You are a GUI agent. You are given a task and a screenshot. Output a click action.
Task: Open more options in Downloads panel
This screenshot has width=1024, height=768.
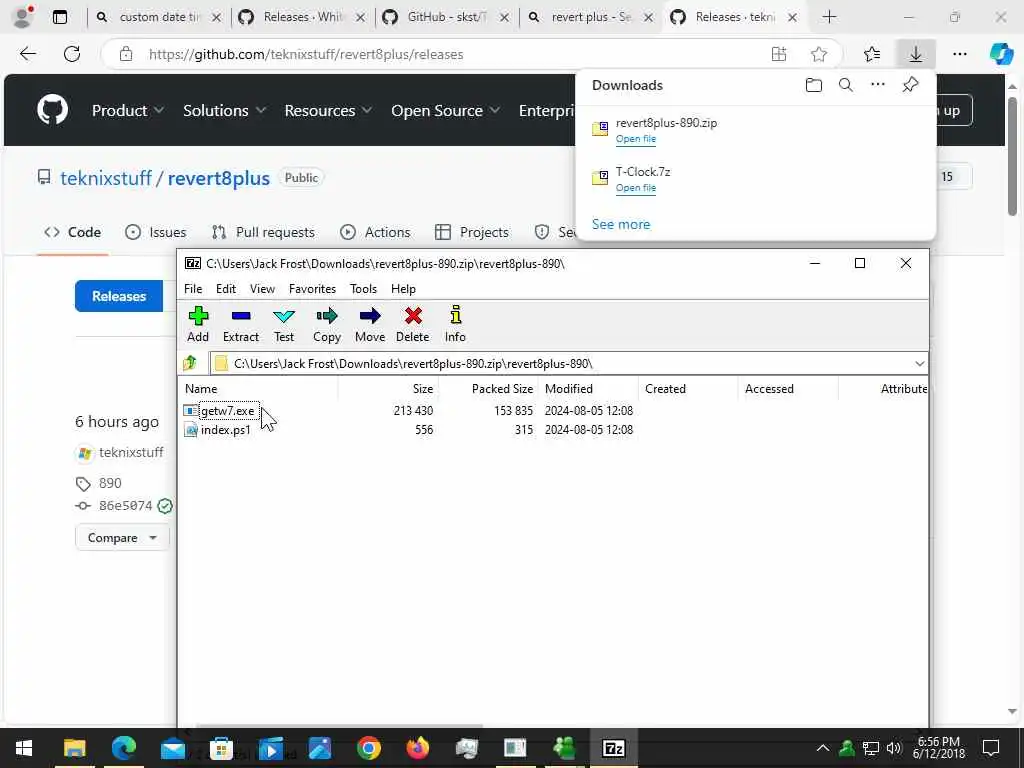(878, 84)
